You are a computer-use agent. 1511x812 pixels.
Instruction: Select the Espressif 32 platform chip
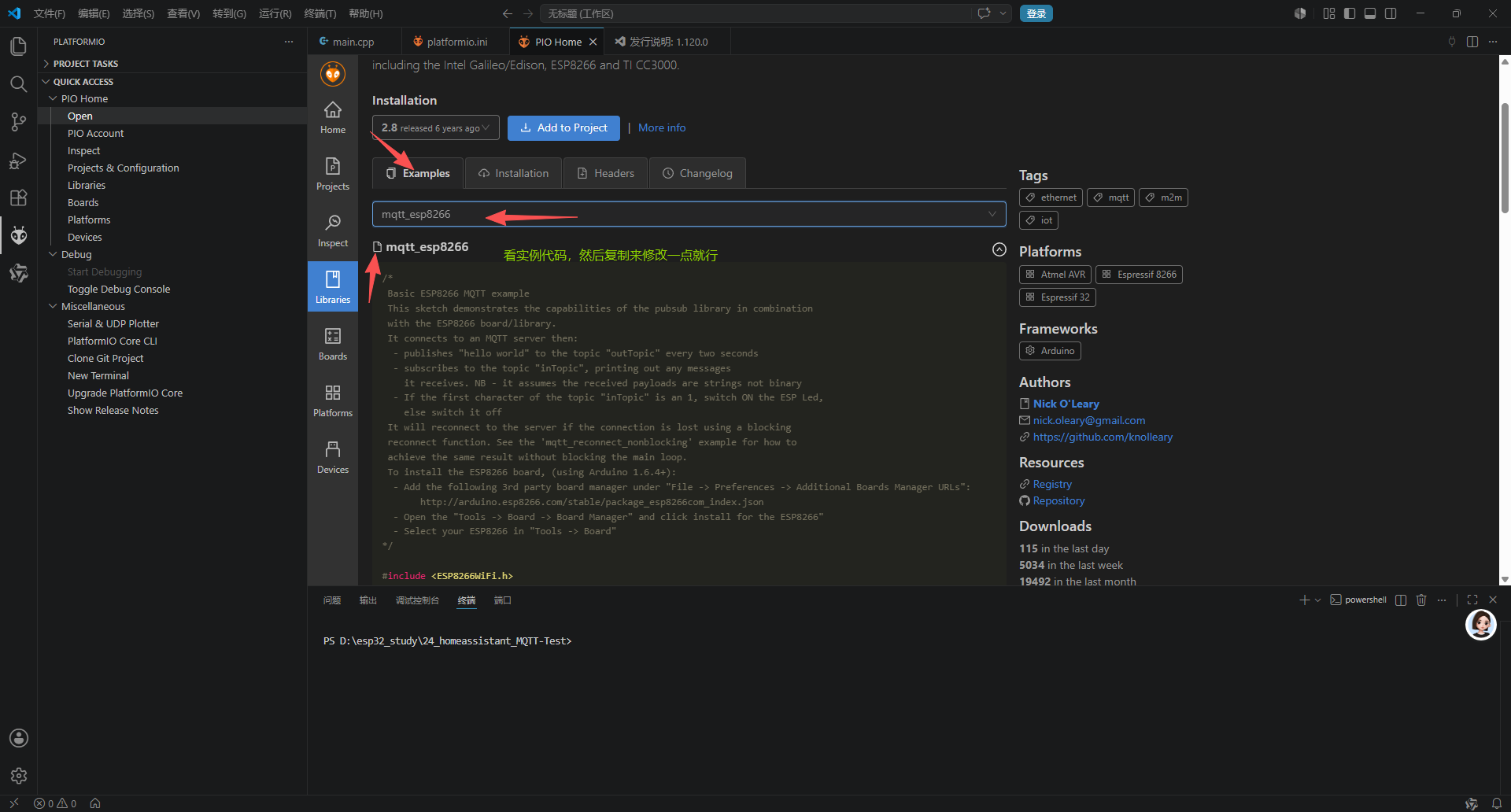click(x=1058, y=297)
